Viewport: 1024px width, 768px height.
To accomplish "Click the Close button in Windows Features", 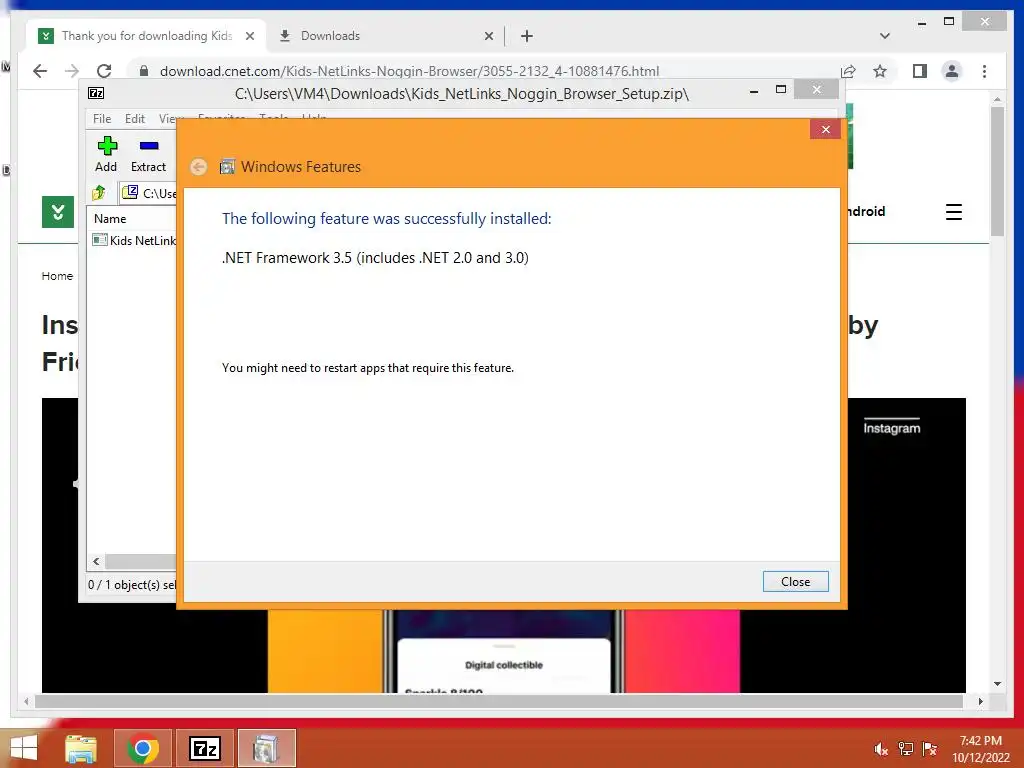I will click(795, 581).
